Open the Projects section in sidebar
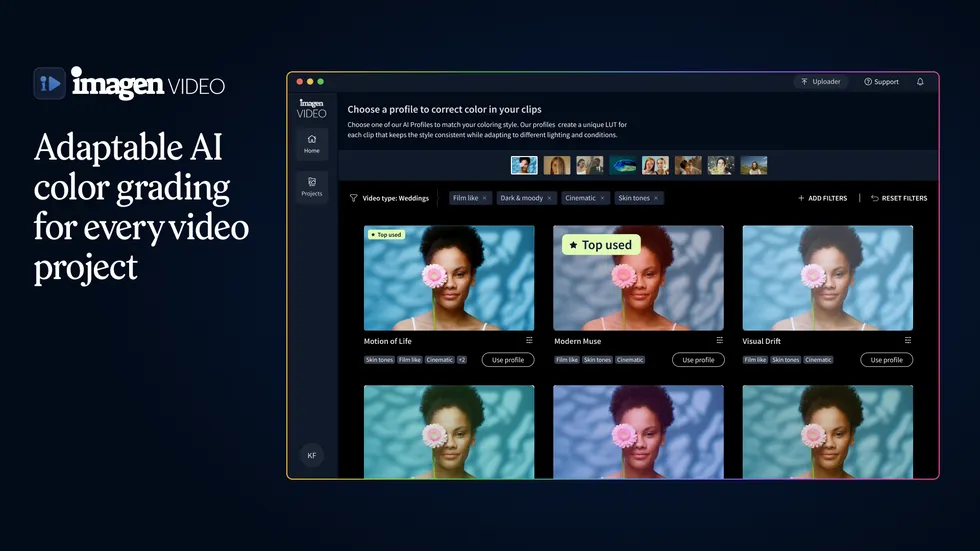Viewport: 980px width, 551px height. (312, 186)
